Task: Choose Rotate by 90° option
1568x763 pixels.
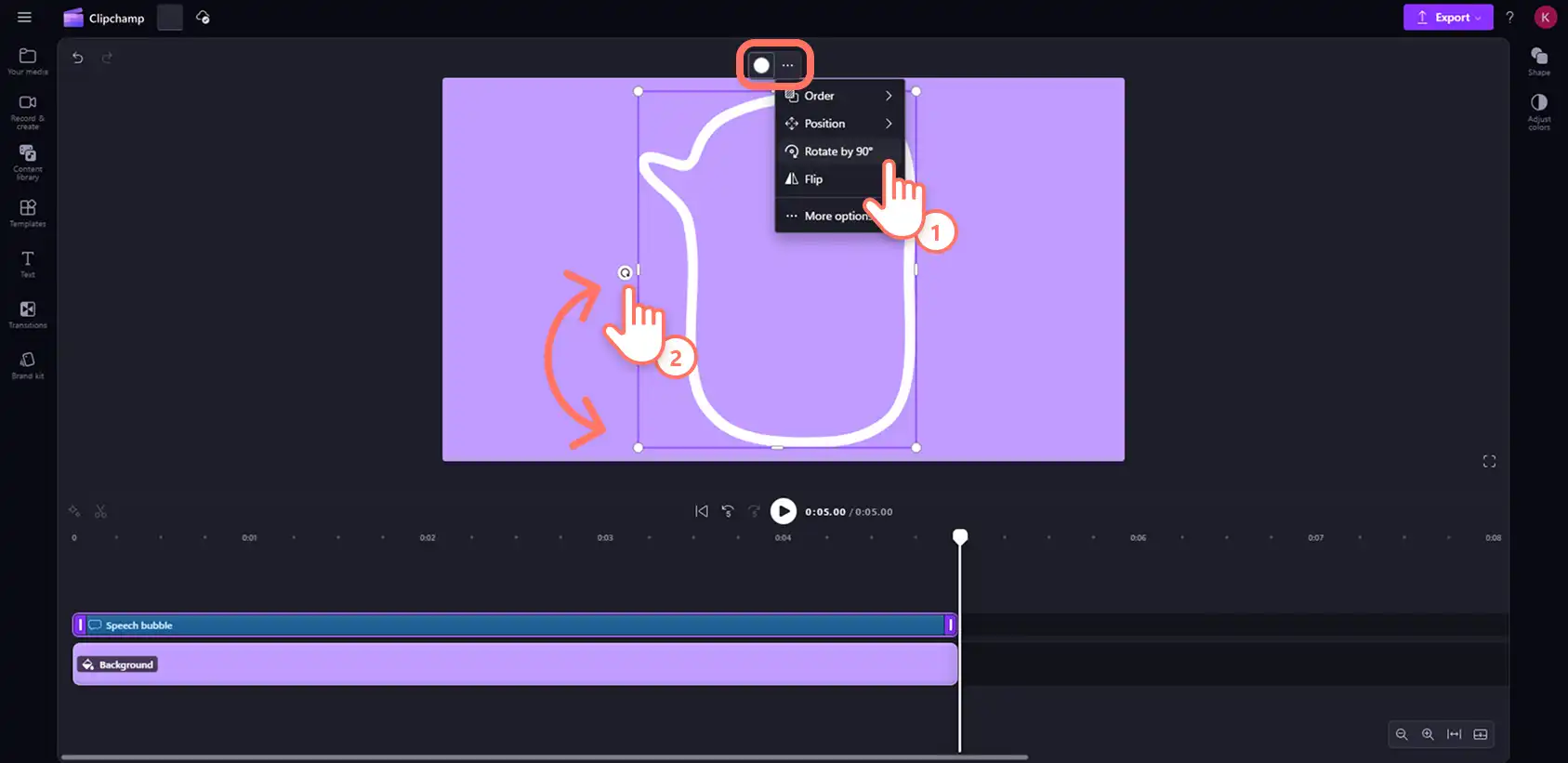Action: pos(839,151)
